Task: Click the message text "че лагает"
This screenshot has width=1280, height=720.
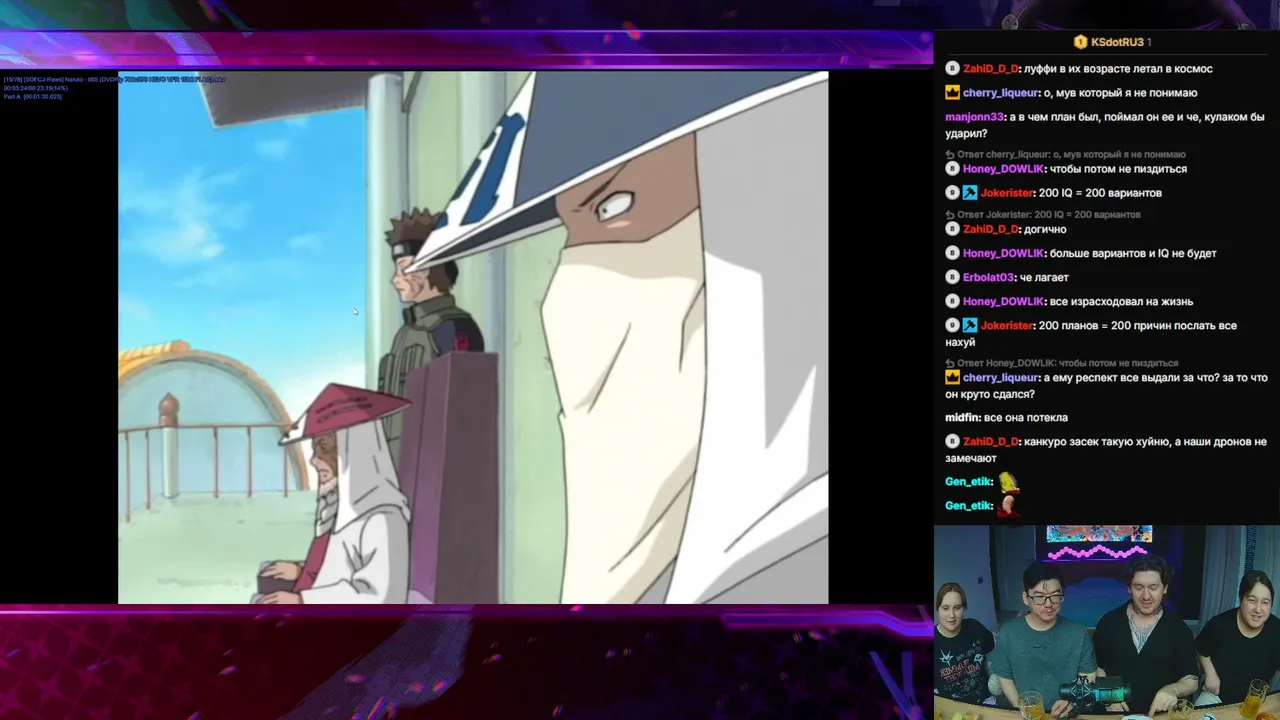Action: click(1044, 277)
